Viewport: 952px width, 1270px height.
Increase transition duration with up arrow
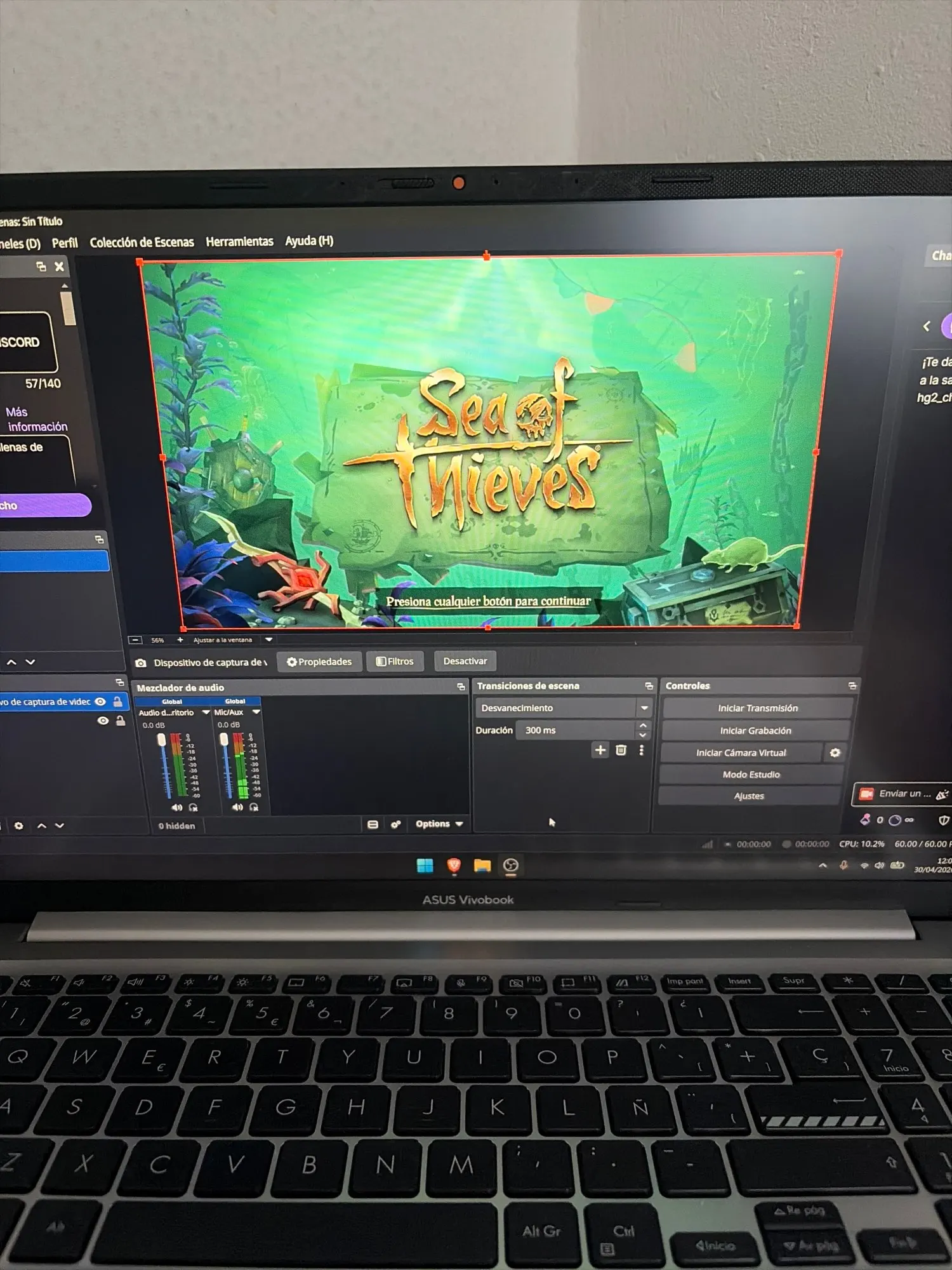tap(643, 725)
